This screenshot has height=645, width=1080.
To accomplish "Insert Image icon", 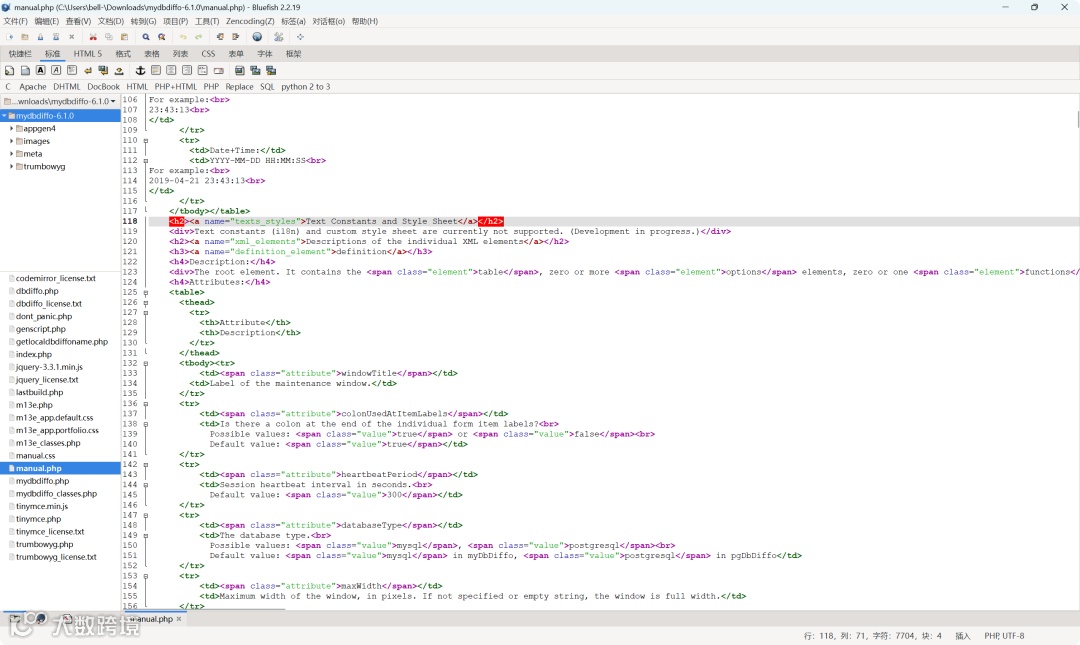I will 240,70.
